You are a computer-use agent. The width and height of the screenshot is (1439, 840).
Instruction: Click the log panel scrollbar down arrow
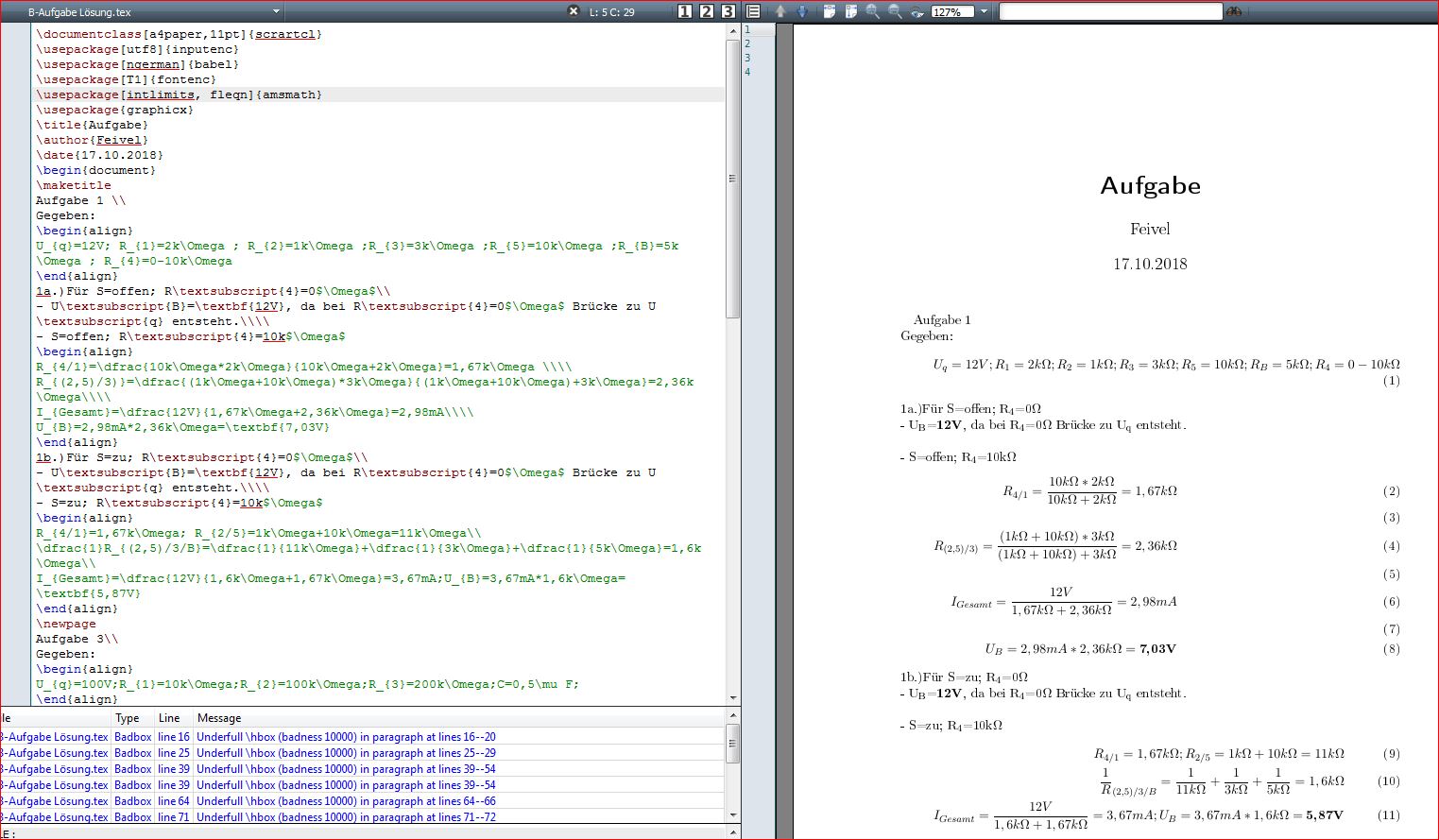click(732, 814)
